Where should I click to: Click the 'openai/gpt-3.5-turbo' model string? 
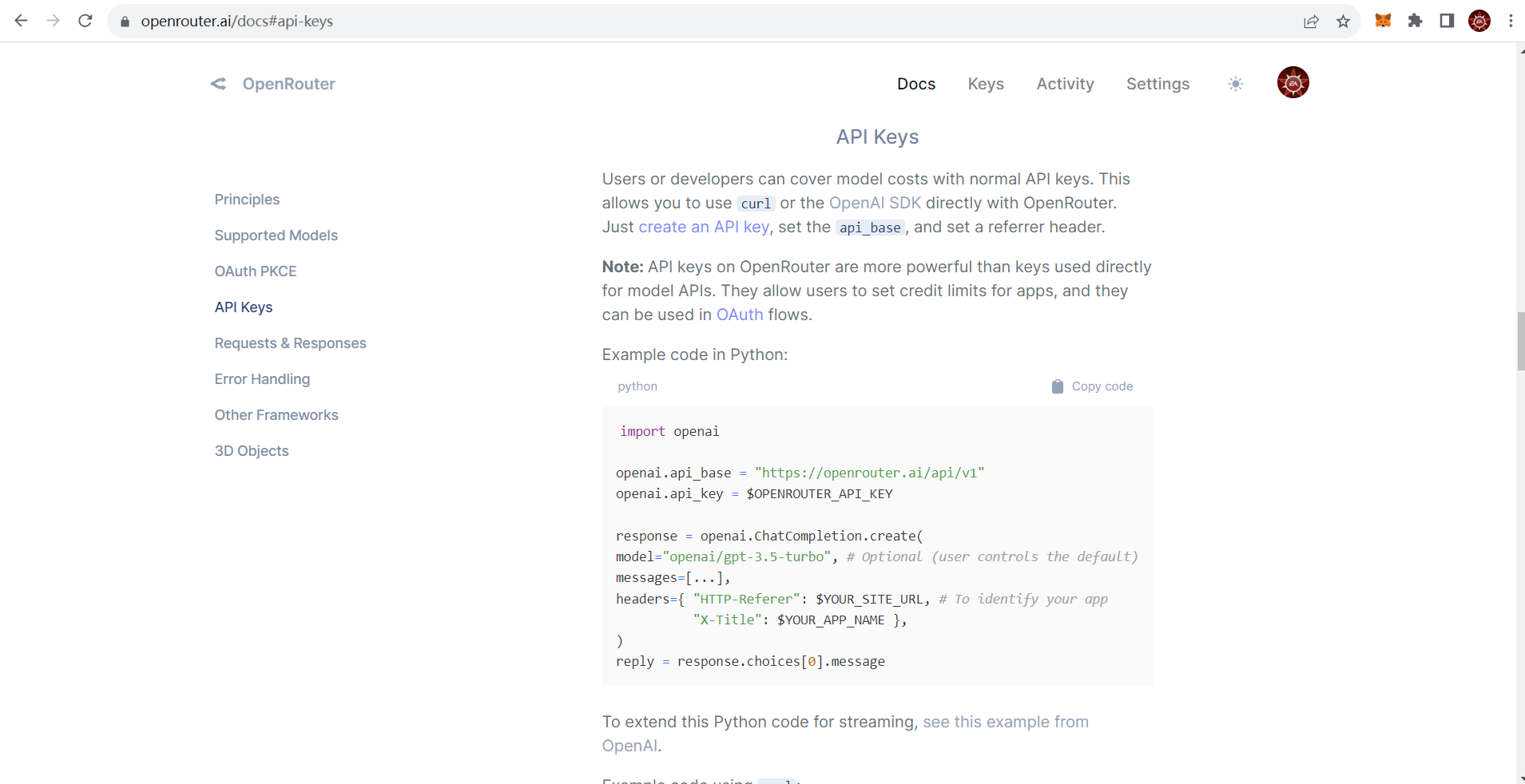pos(746,556)
